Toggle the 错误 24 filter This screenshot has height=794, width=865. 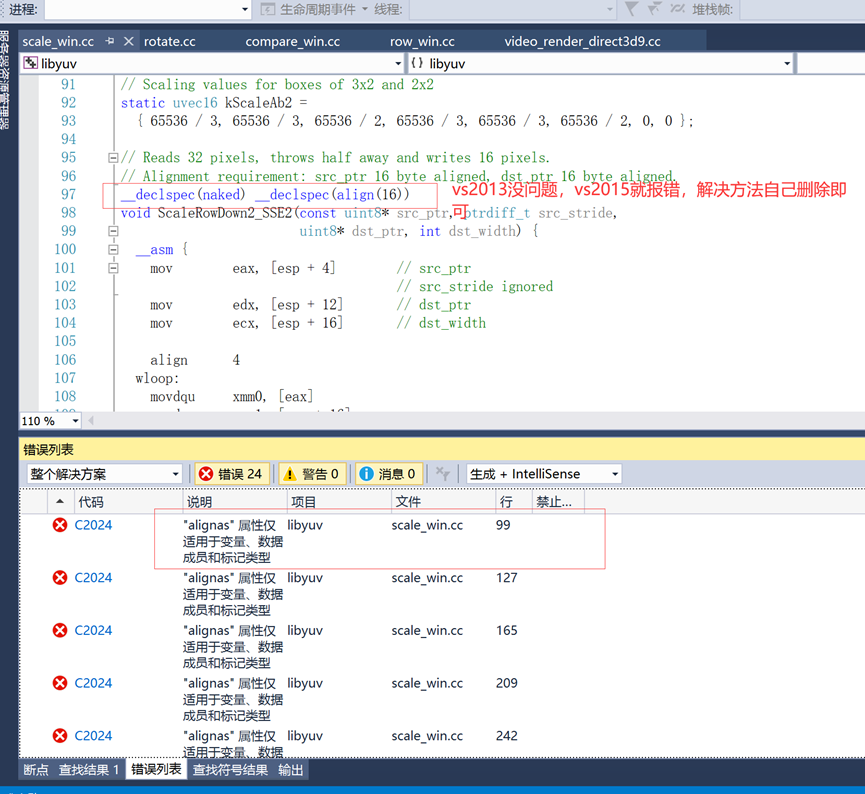click(x=232, y=474)
